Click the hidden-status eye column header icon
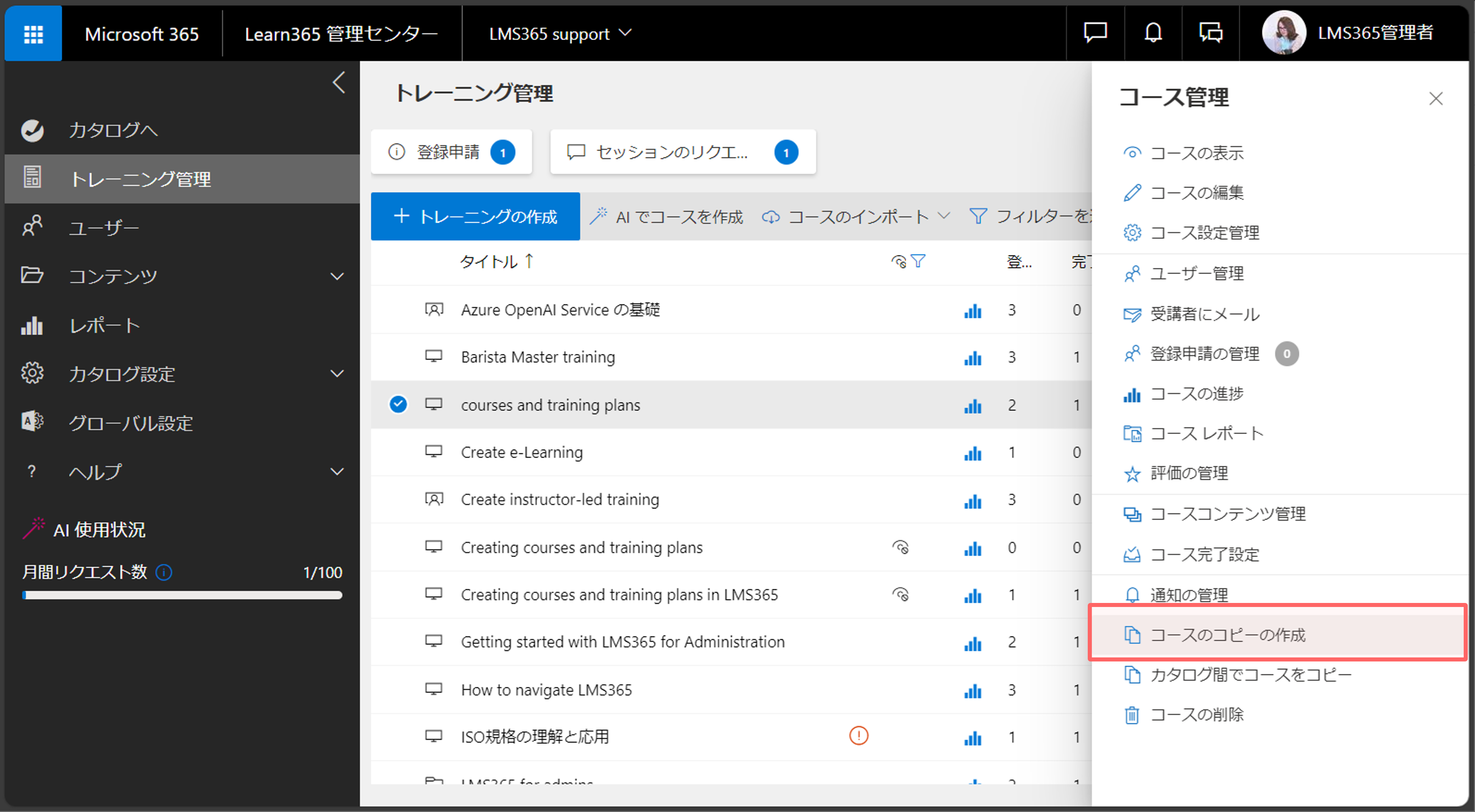This screenshot has height=812, width=1475. [898, 262]
